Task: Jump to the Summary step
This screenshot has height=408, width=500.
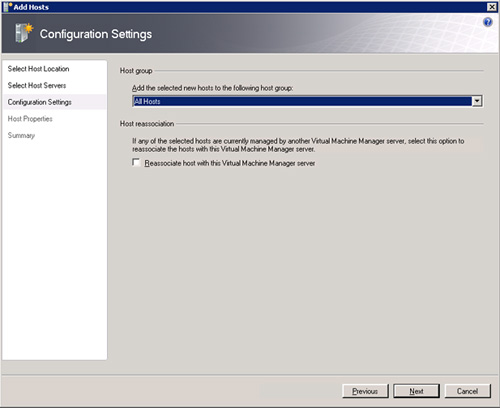Action: [21, 135]
